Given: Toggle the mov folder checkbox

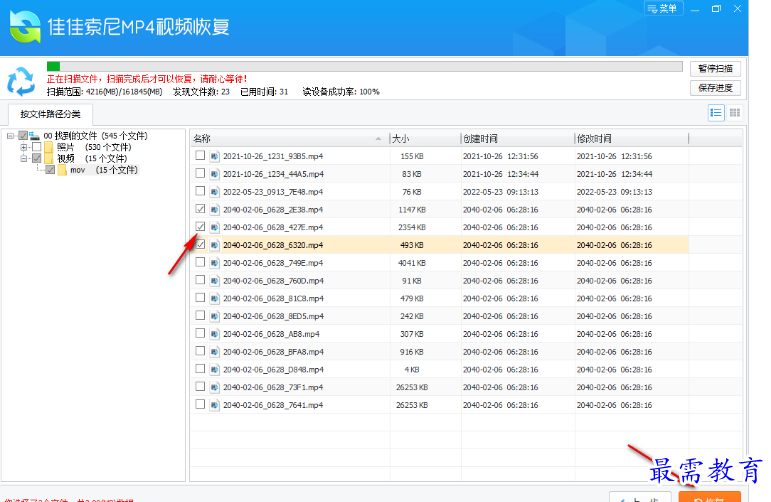Looking at the screenshot, I should [50, 170].
